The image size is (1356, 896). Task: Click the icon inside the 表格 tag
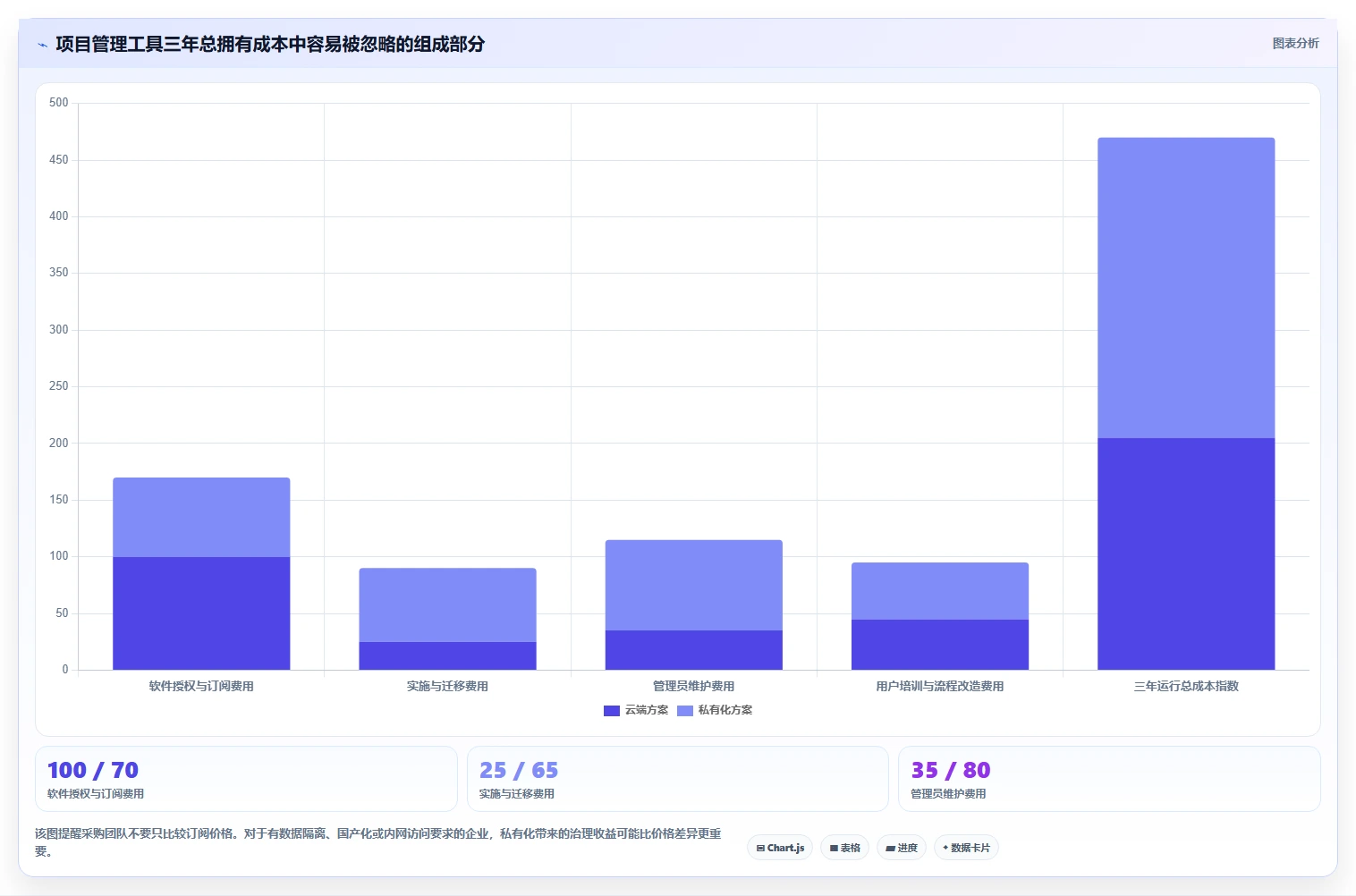click(x=834, y=848)
